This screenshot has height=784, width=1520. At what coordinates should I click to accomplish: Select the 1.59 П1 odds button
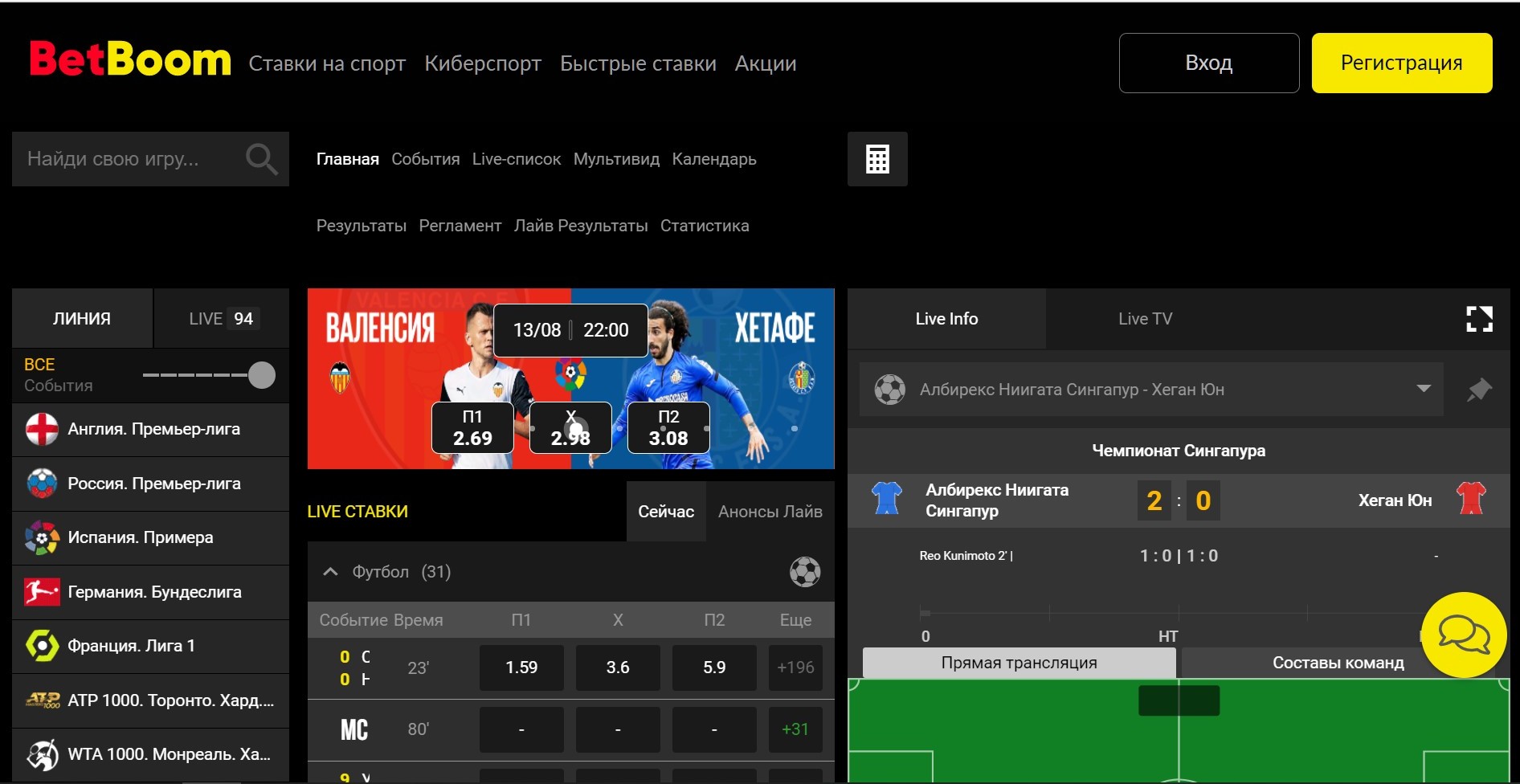[x=521, y=668]
